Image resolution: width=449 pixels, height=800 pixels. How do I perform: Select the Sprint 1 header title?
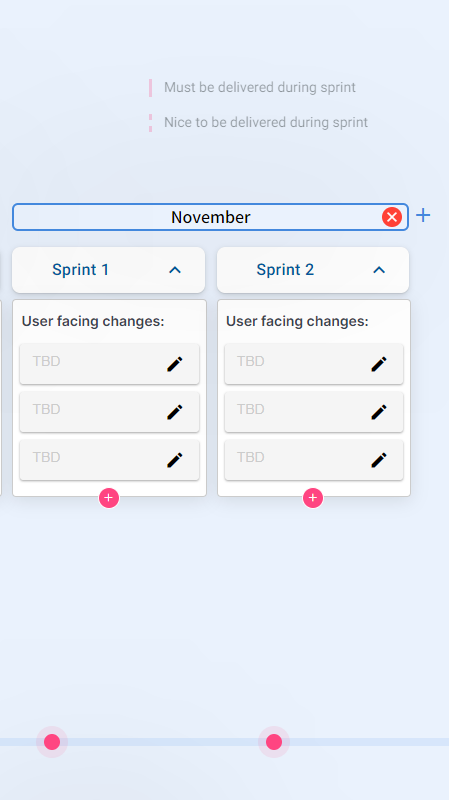81,269
